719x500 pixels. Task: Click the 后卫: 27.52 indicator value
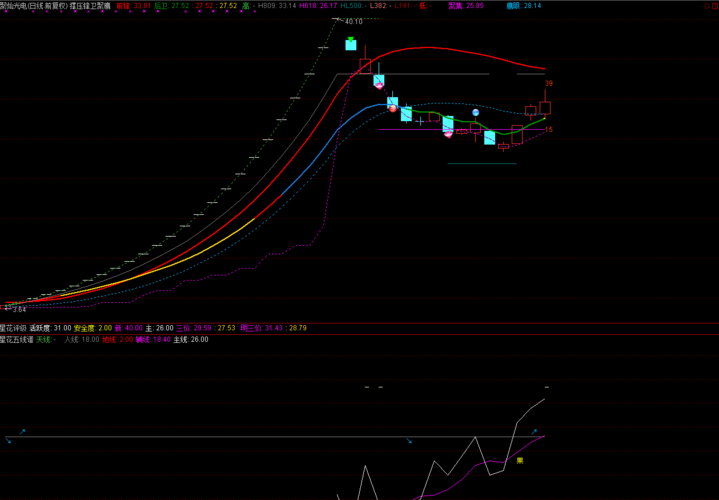pyautogui.click(x=172, y=6)
